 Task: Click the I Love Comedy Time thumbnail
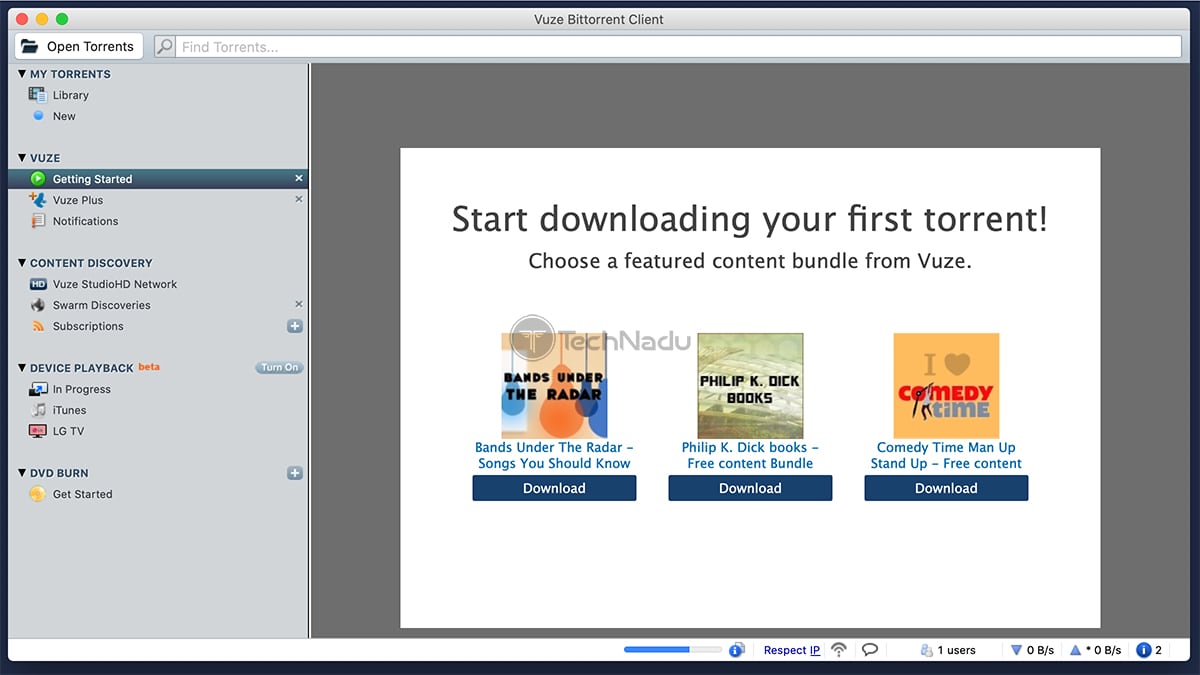(946, 385)
